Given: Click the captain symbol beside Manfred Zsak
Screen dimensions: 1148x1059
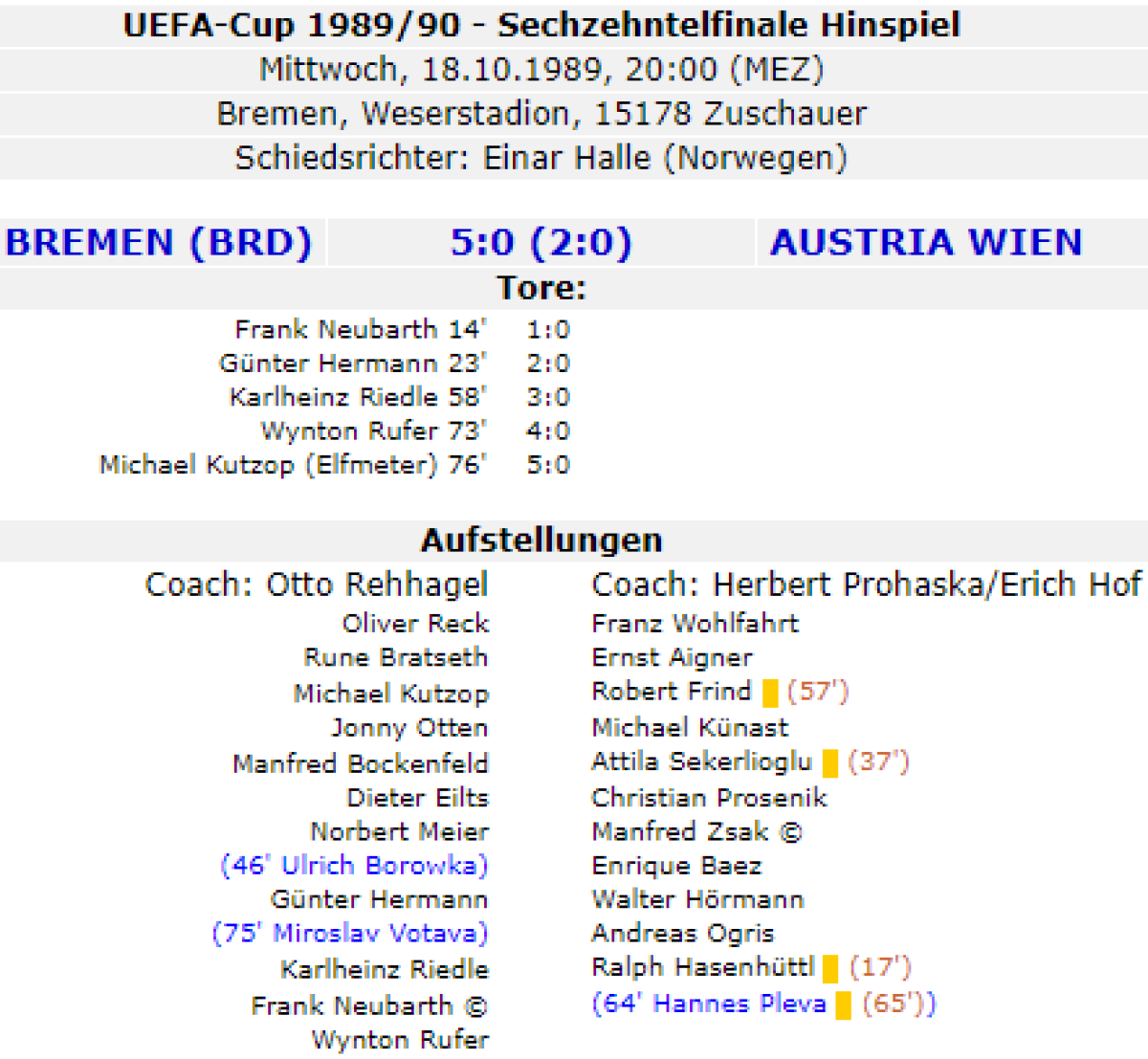Looking at the screenshot, I should (790, 832).
